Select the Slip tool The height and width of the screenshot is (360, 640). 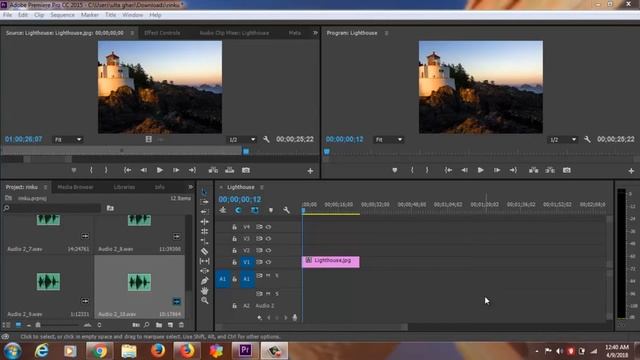204,261
